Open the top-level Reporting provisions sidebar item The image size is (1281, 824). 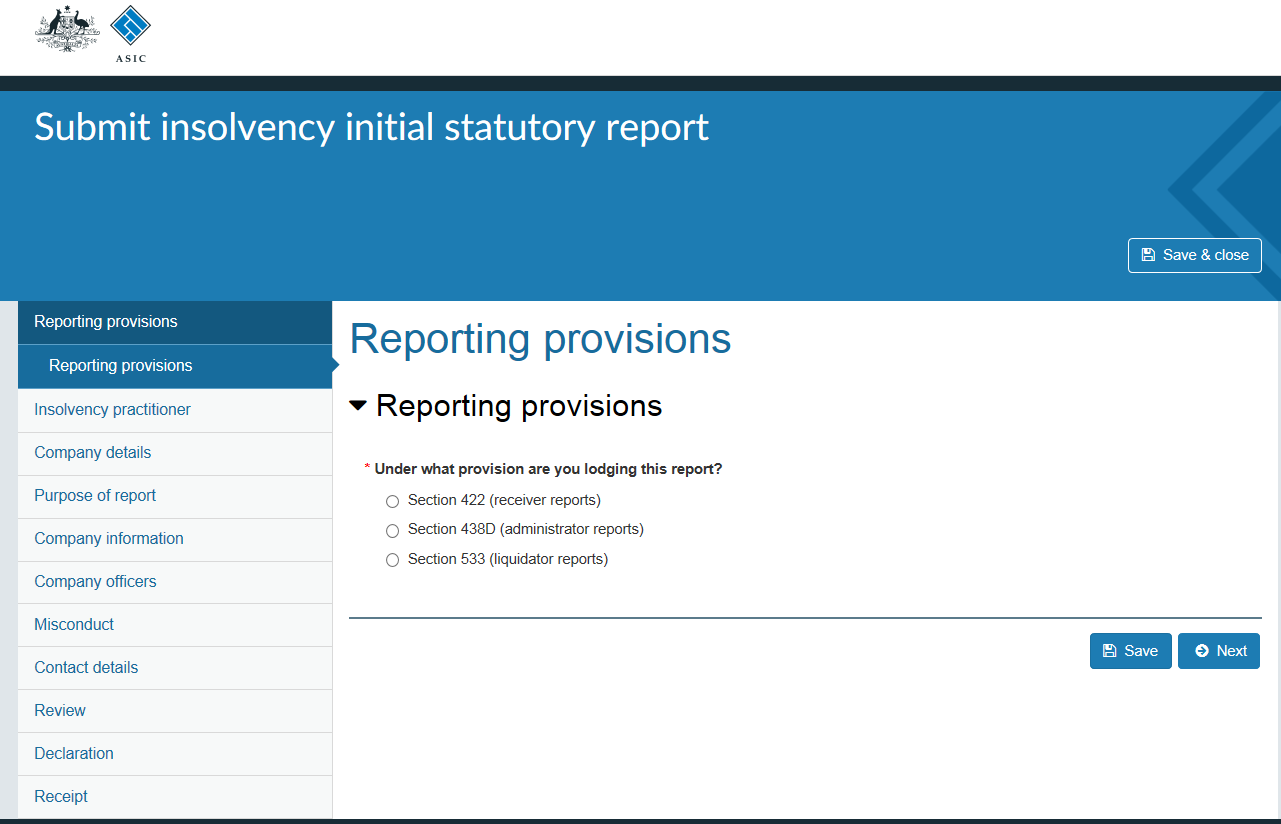(x=175, y=322)
